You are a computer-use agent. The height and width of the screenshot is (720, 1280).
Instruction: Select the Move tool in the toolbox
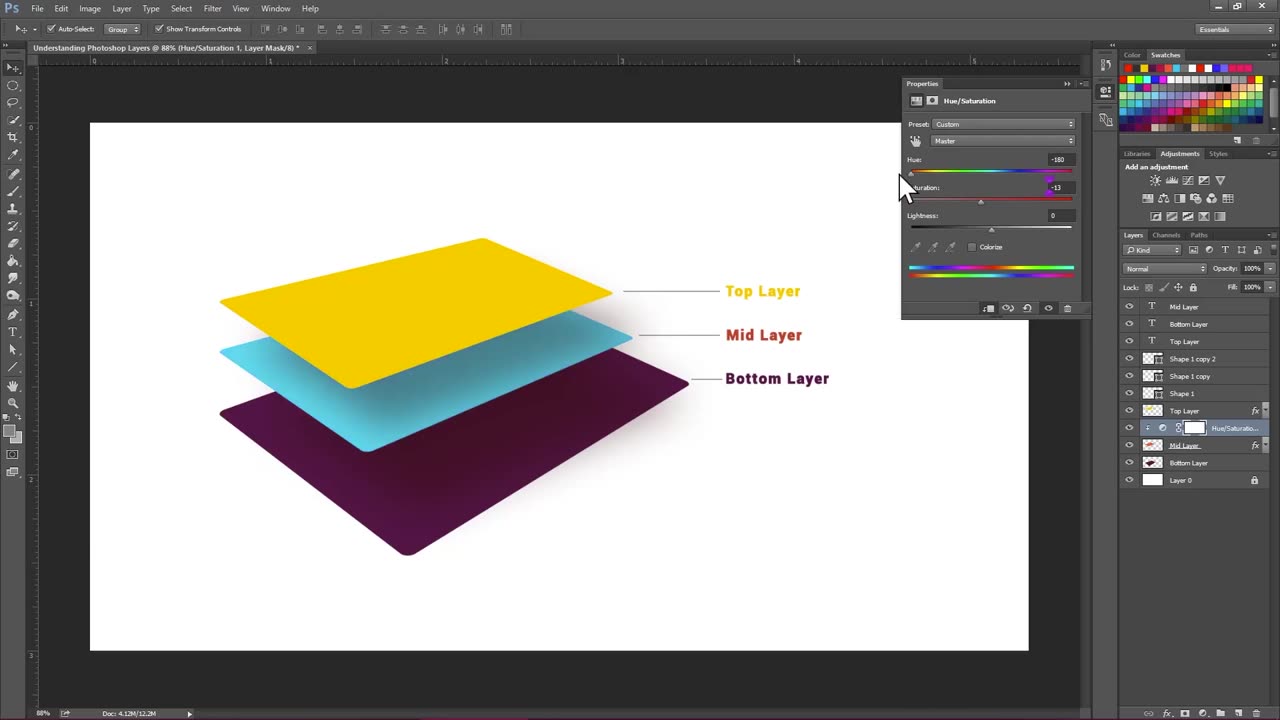pyautogui.click(x=13, y=68)
